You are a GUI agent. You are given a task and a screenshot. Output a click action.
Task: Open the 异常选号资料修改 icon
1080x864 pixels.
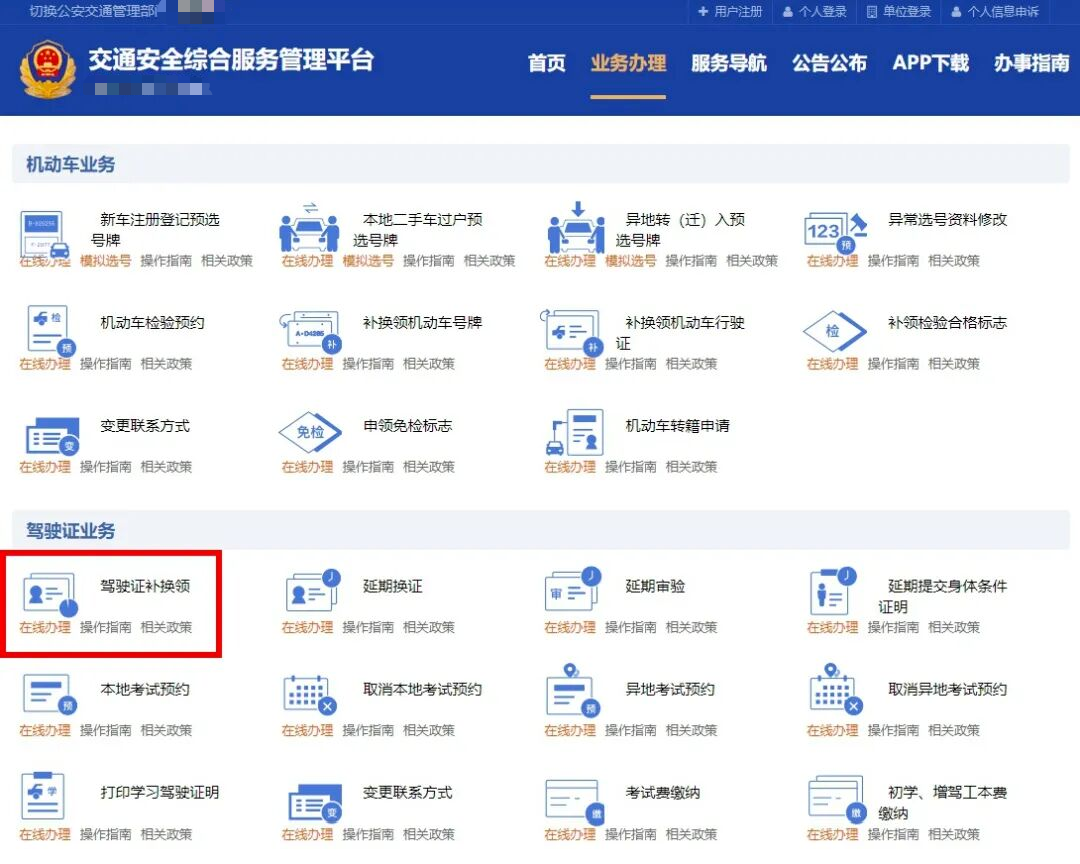[x=835, y=232]
